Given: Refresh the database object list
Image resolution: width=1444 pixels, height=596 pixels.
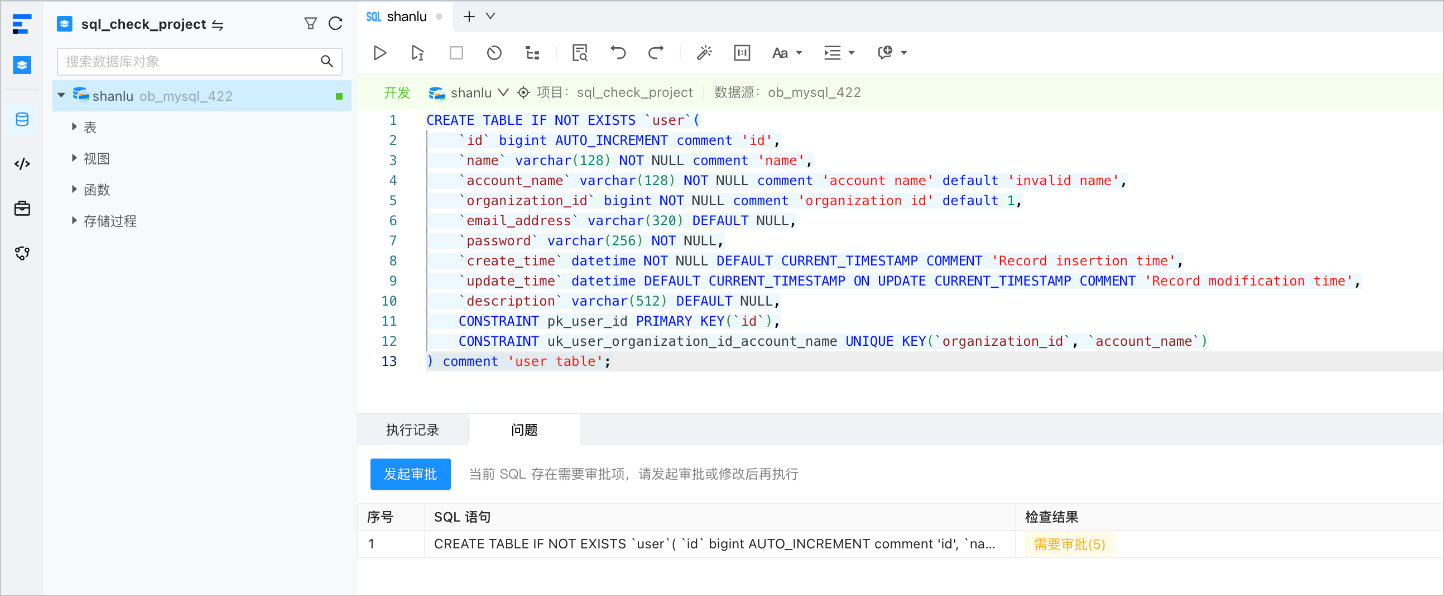Looking at the screenshot, I should [x=335, y=23].
